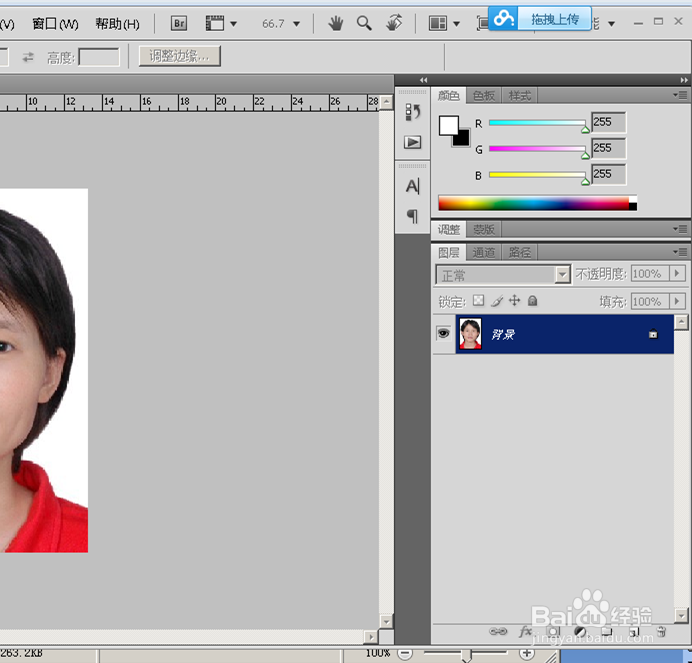Expand the View Extras dropdown arrow
The image size is (692, 663).
(x=233, y=24)
